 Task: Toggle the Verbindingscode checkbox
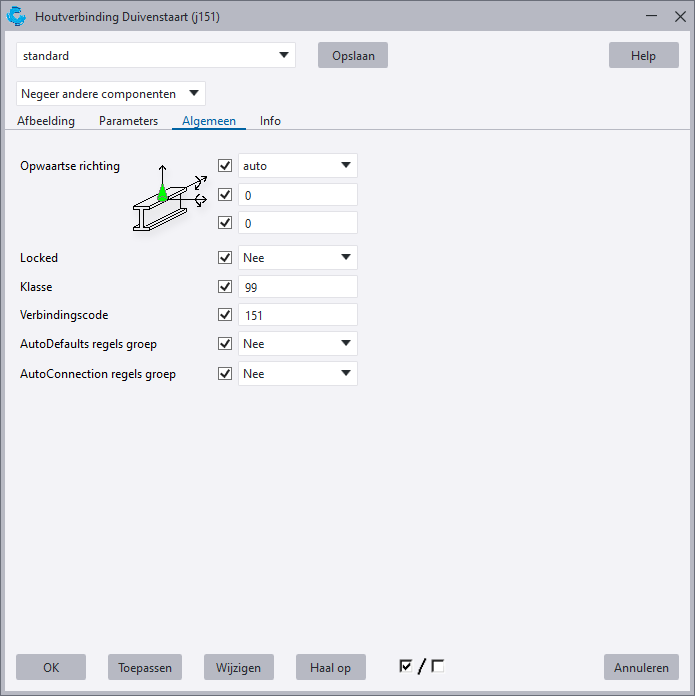coord(225,315)
